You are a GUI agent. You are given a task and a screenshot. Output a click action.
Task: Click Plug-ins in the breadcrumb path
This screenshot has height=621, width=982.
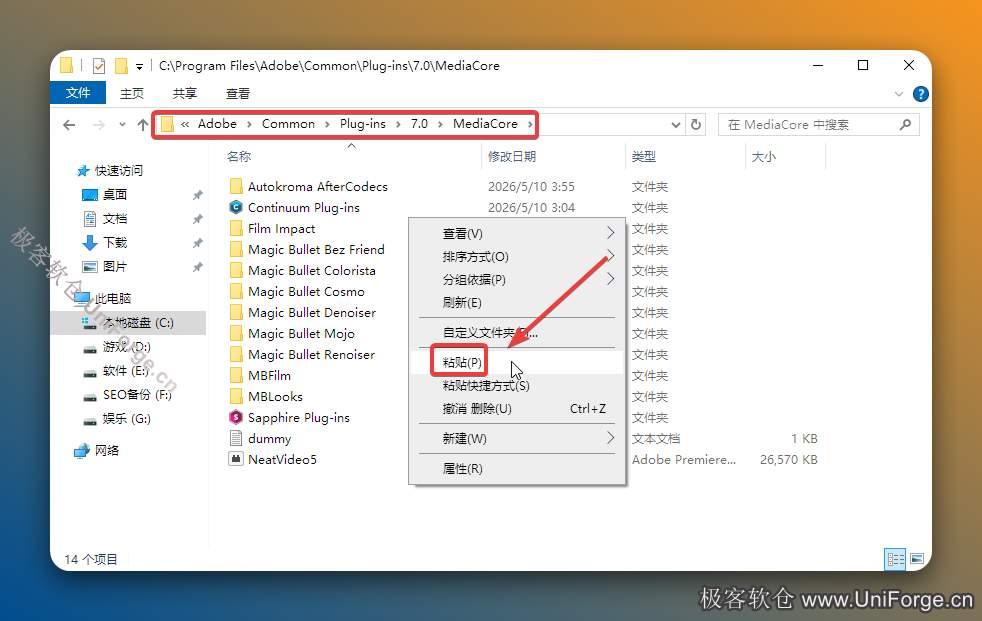pyautogui.click(x=363, y=124)
